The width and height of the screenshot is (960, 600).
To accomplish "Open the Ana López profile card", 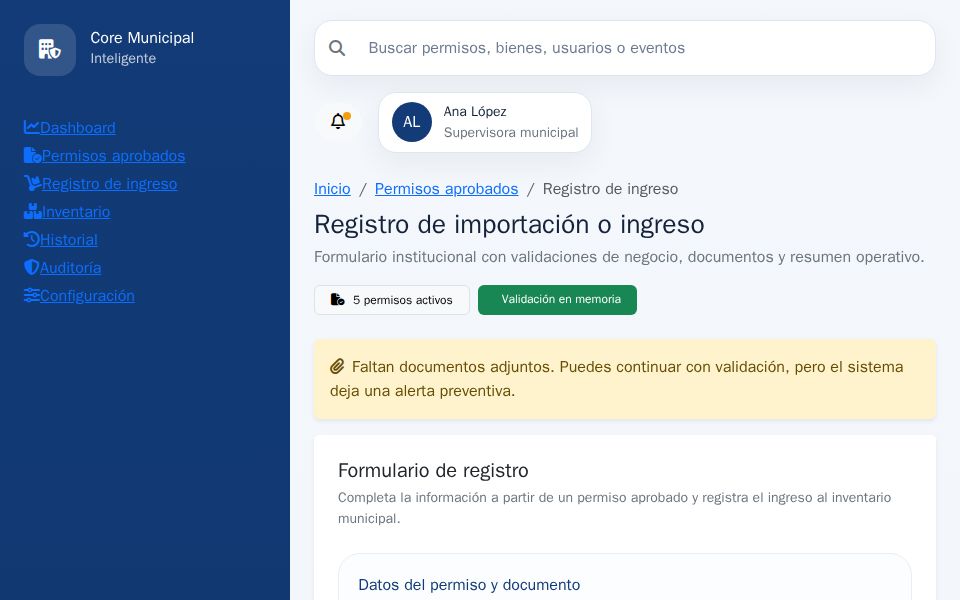I will pyautogui.click(x=485, y=122).
